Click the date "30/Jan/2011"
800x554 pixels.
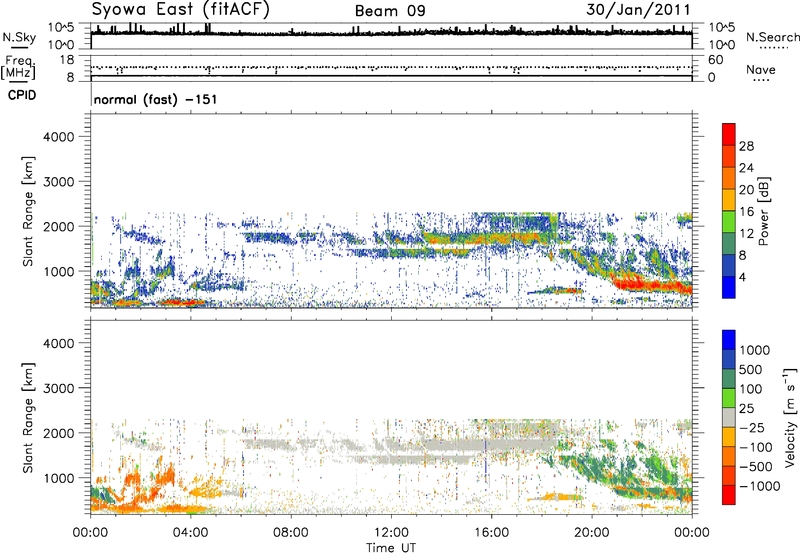638,10
